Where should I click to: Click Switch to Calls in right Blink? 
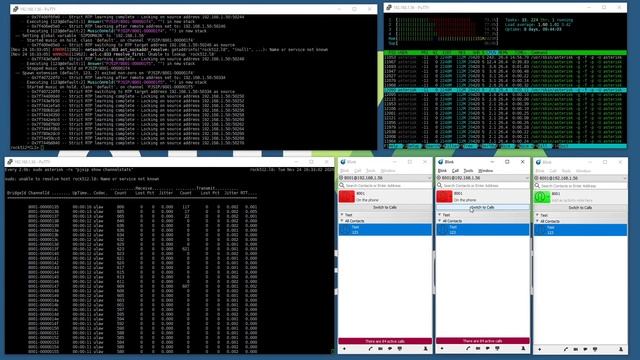click(580, 208)
